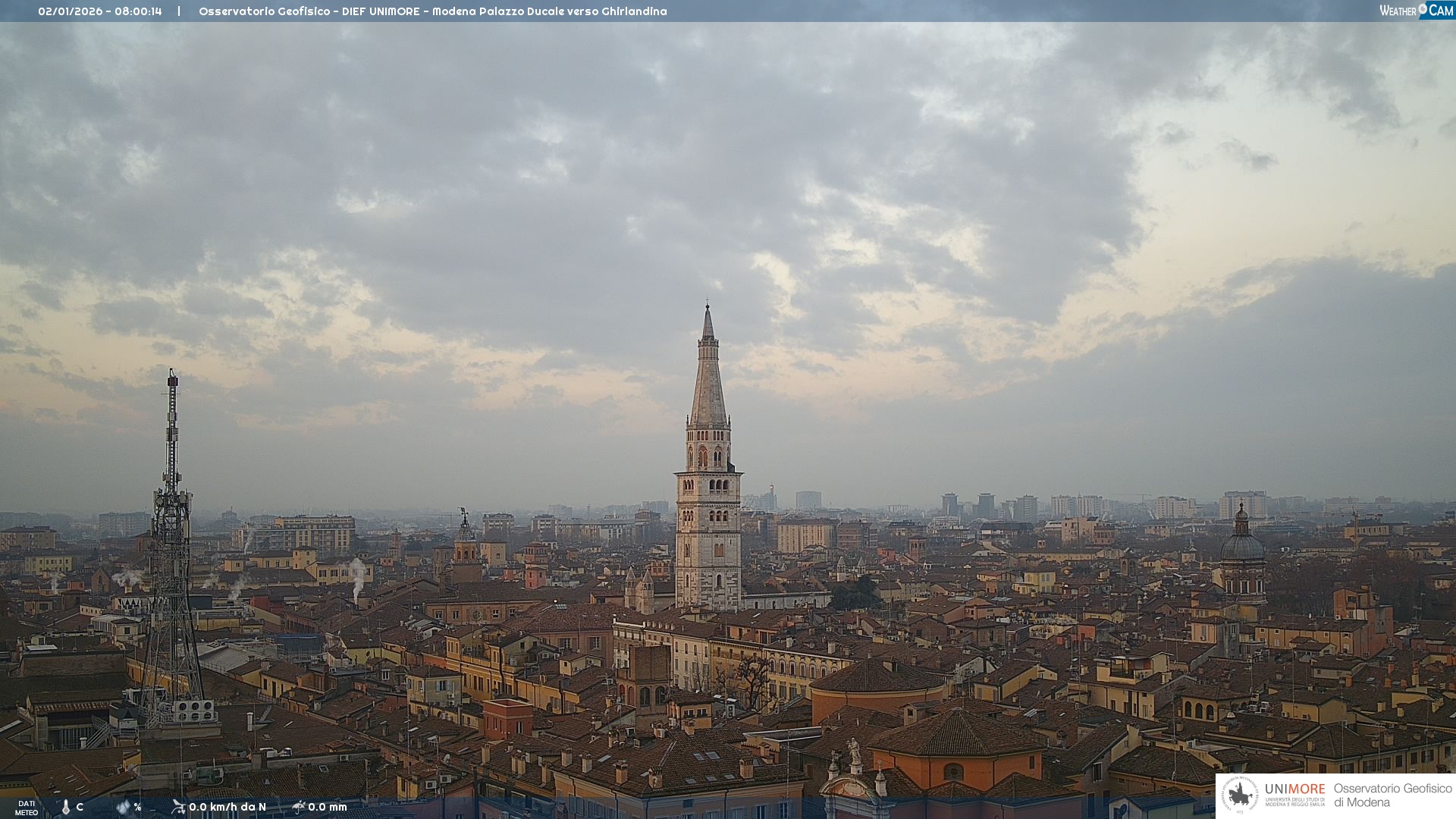Click the WeatherCam camera lens icon

pos(1423,8)
